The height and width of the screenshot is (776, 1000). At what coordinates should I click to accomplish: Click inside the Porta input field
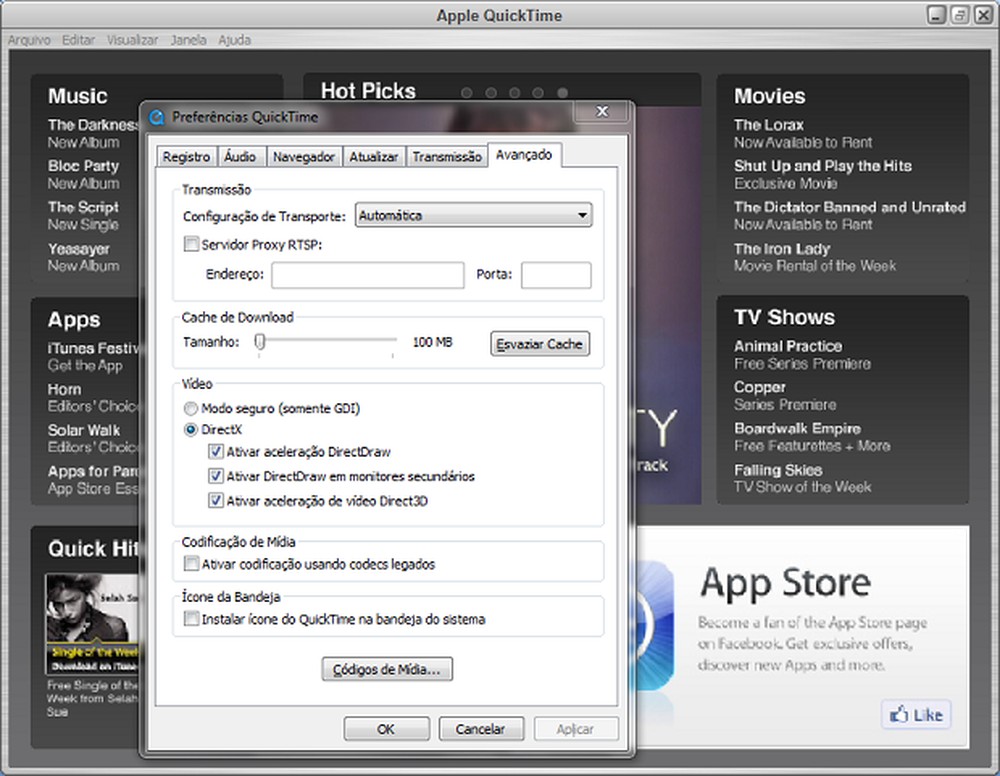click(x=556, y=275)
